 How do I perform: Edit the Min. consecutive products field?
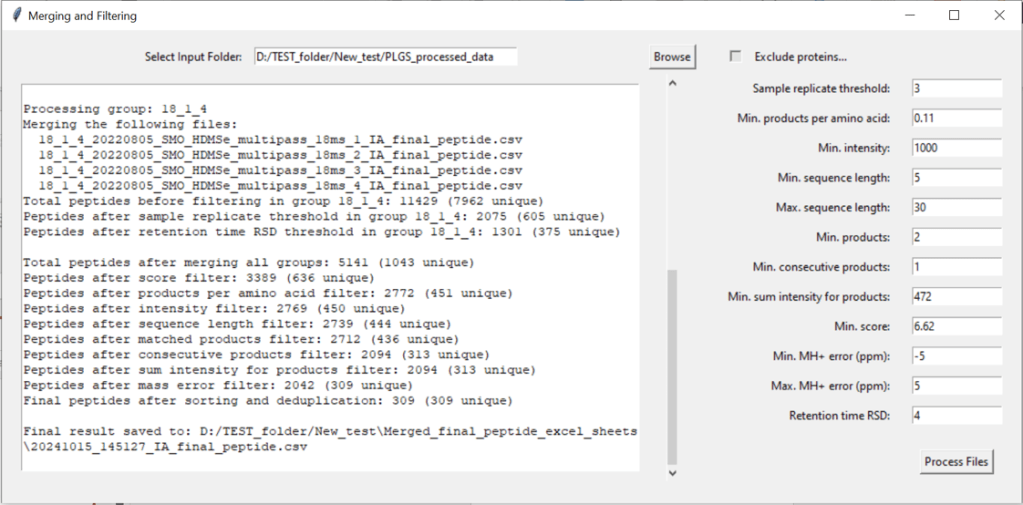pos(955,267)
